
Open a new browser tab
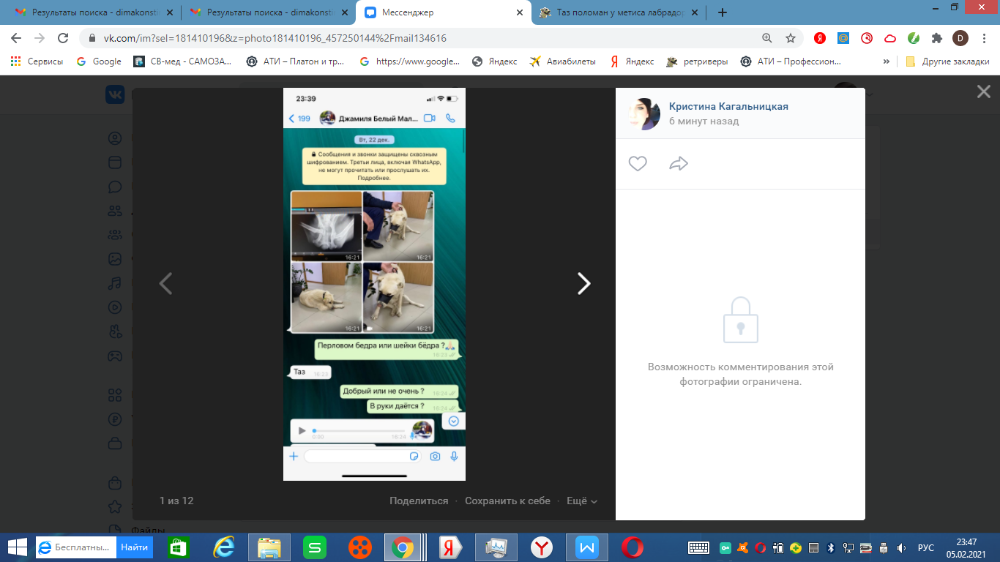(722, 12)
